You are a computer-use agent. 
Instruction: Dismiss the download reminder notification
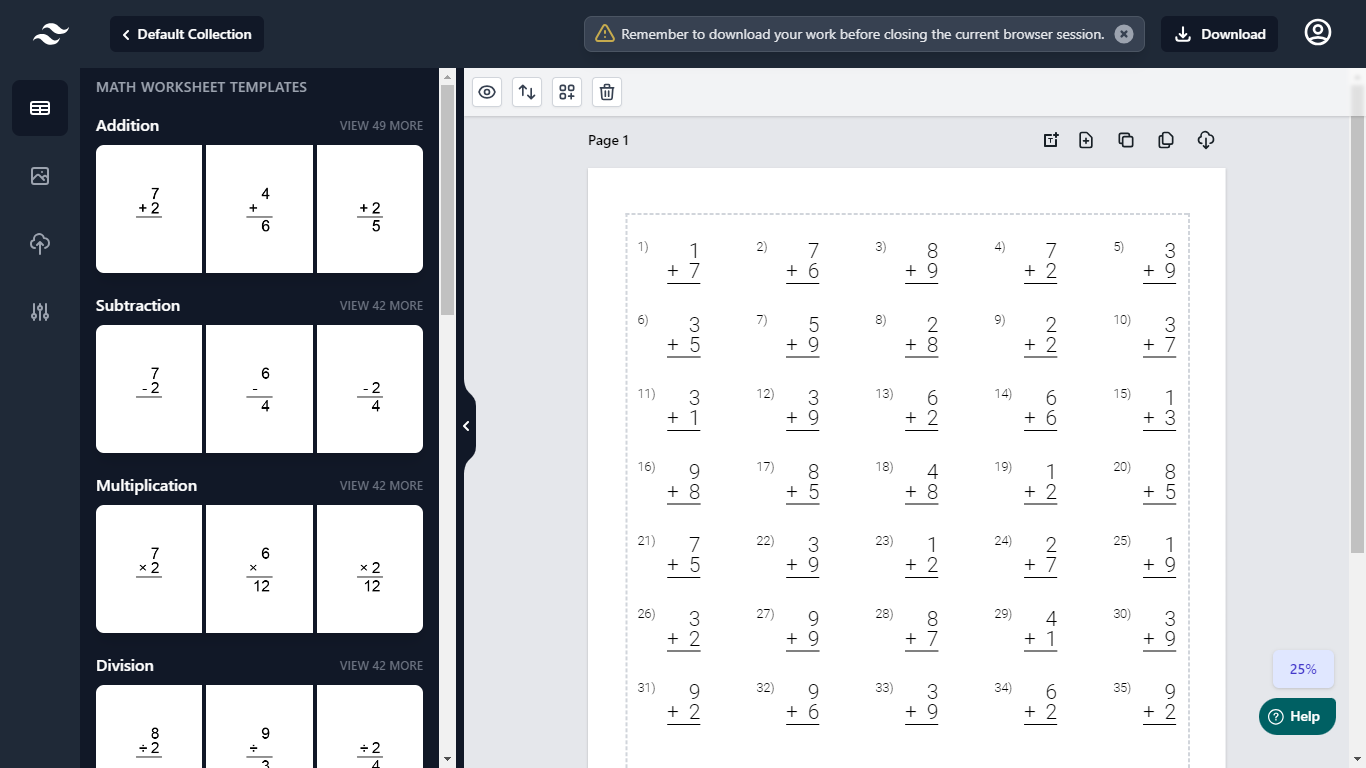[1124, 34]
